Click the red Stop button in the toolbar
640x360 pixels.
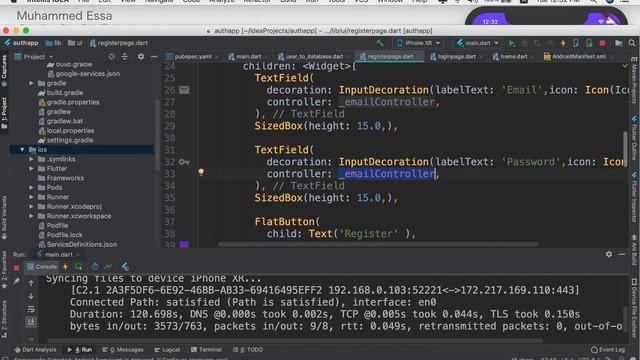[602, 43]
